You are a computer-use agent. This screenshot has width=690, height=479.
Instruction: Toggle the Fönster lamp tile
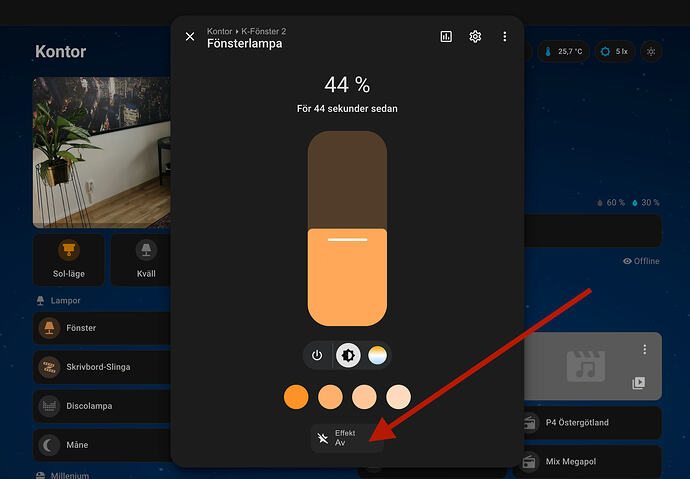tap(102, 328)
